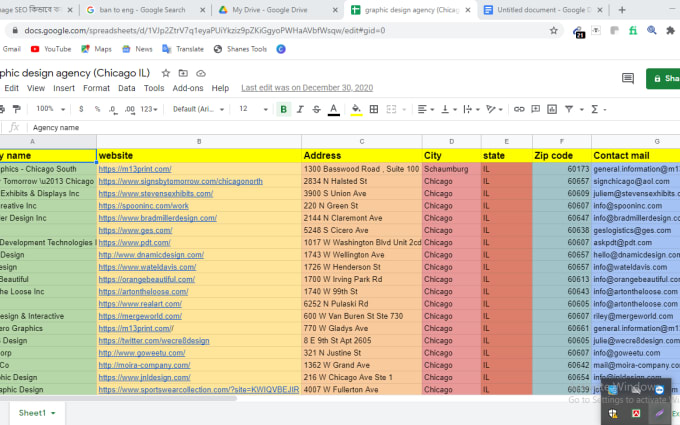Click the insert comment icon
680x425 pixels.
coord(536,109)
